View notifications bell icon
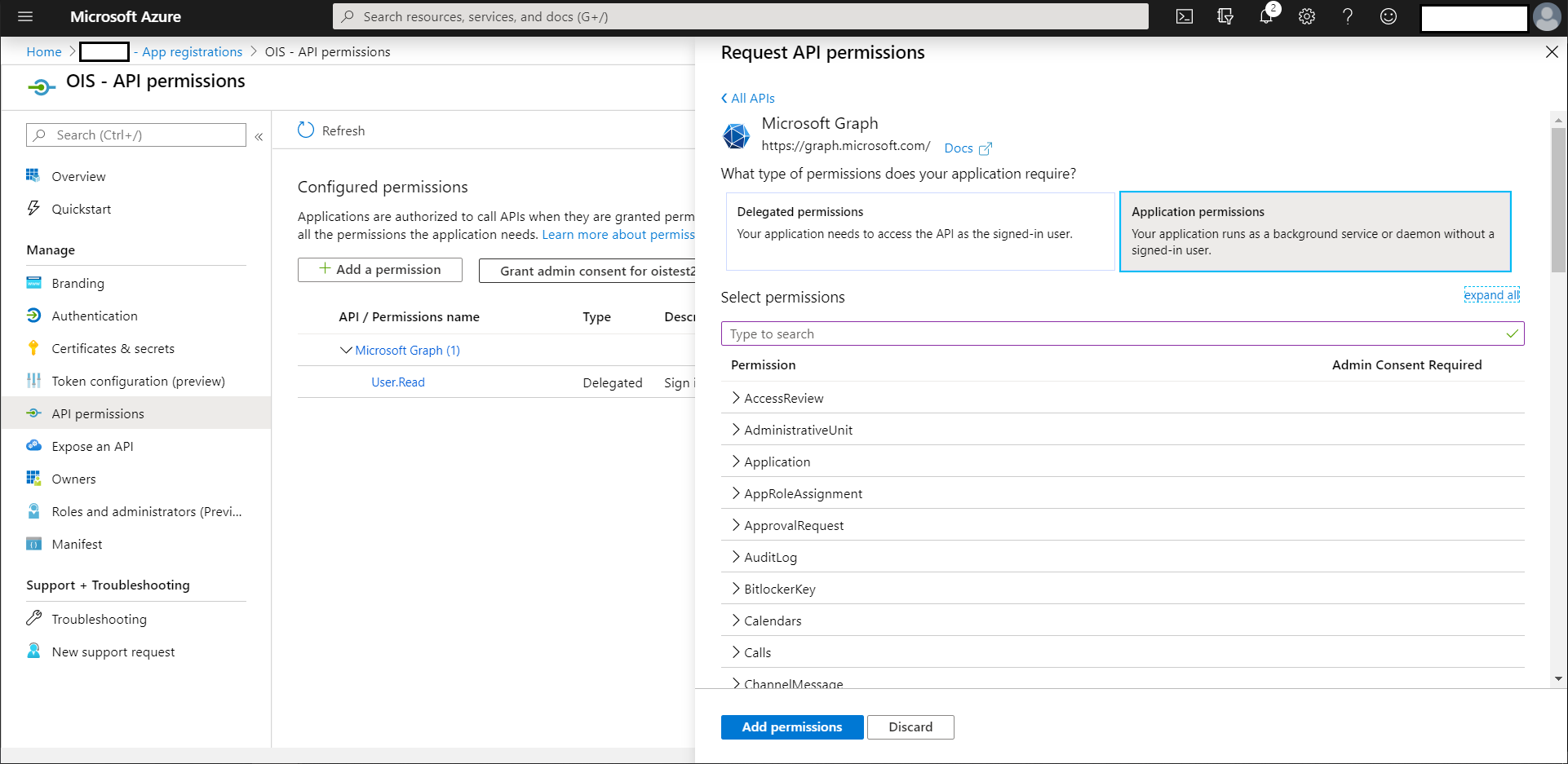 [x=1266, y=16]
